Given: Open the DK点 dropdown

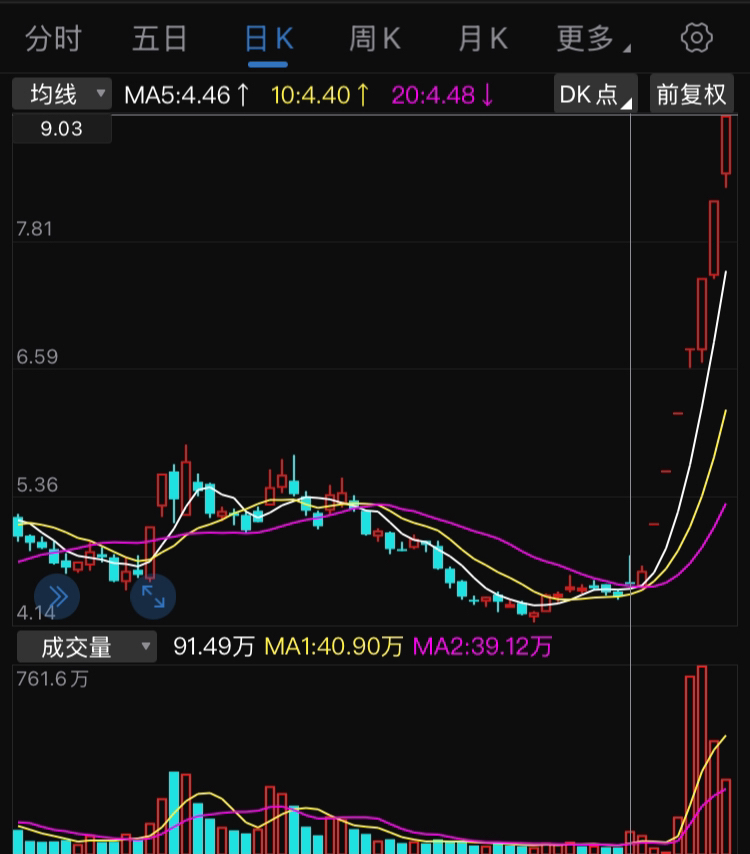Looking at the screenshot, I should coord(595,94).
